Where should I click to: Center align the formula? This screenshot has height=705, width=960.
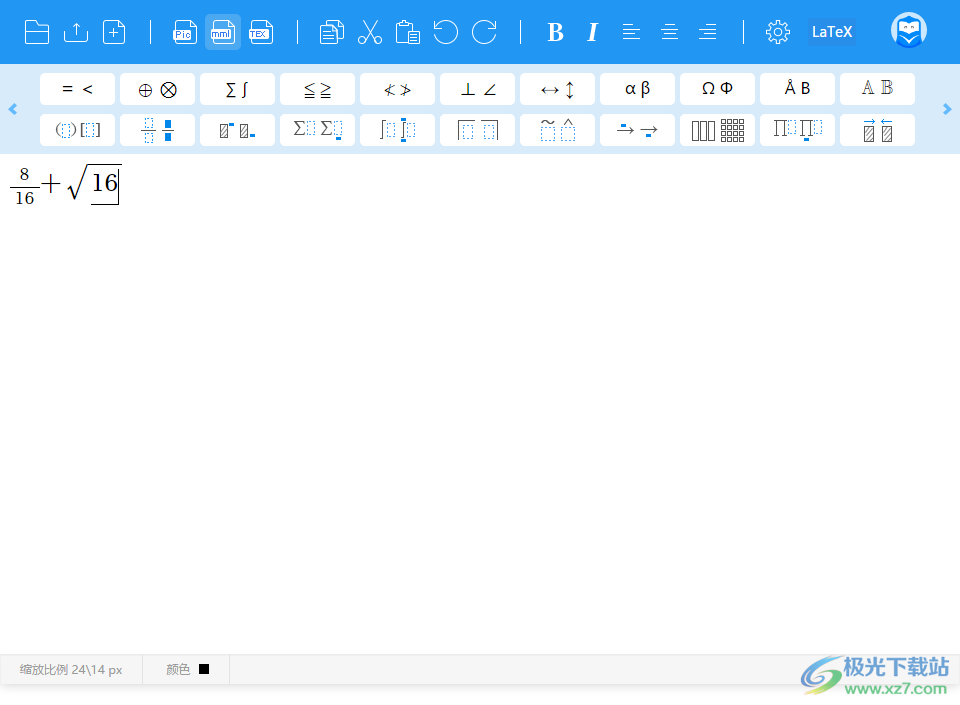point(669,32)
